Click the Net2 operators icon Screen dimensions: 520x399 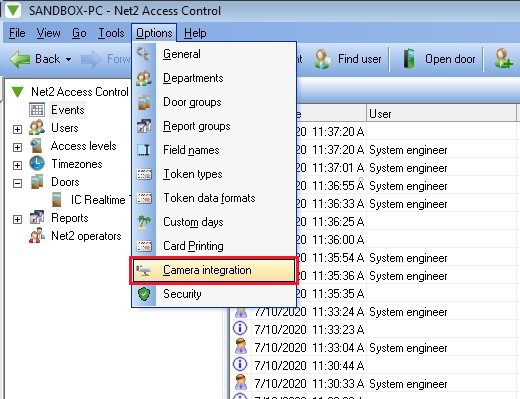(x=37, y=236)
